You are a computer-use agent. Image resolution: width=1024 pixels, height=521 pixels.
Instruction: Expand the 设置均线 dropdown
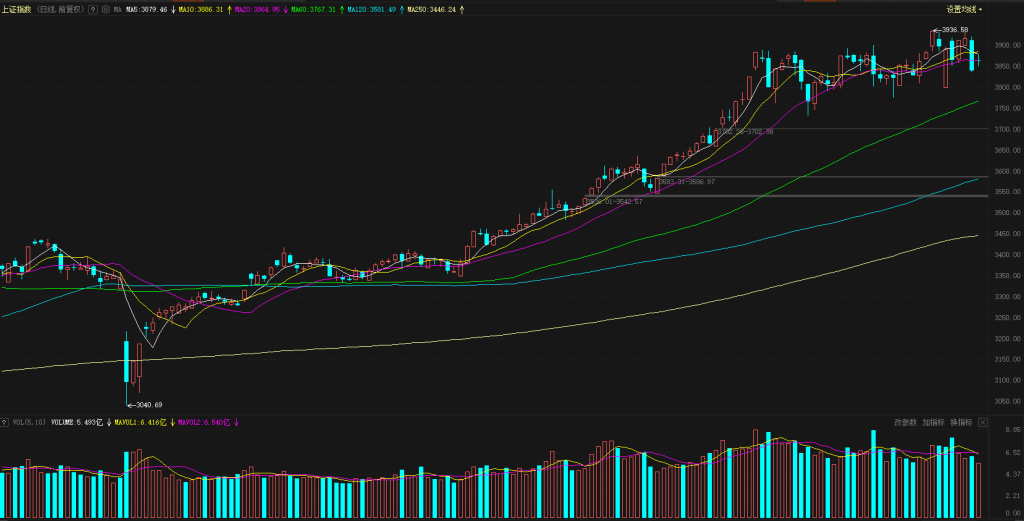(x=964, y=9)
